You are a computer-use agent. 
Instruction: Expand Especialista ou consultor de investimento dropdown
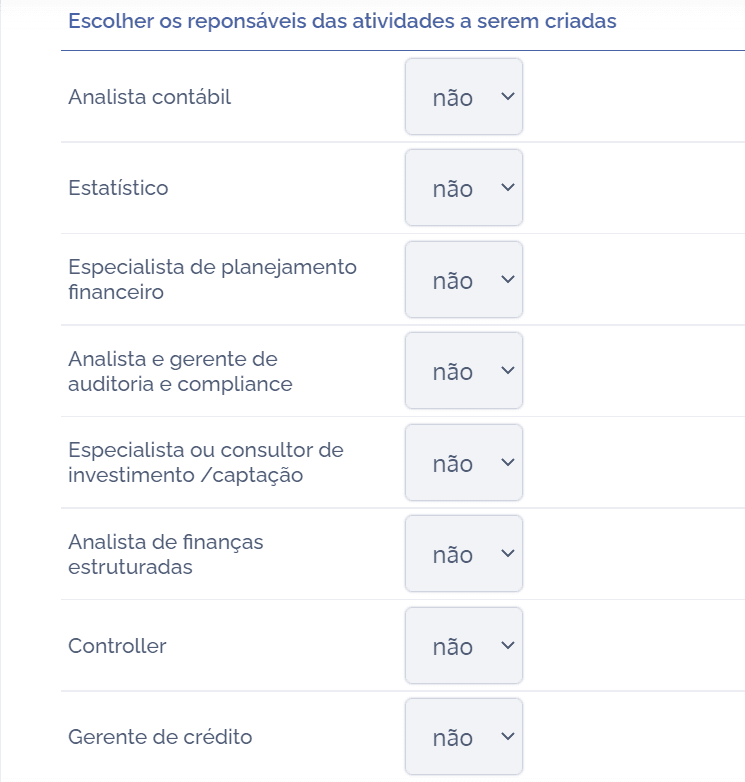[x=463, y=463]
